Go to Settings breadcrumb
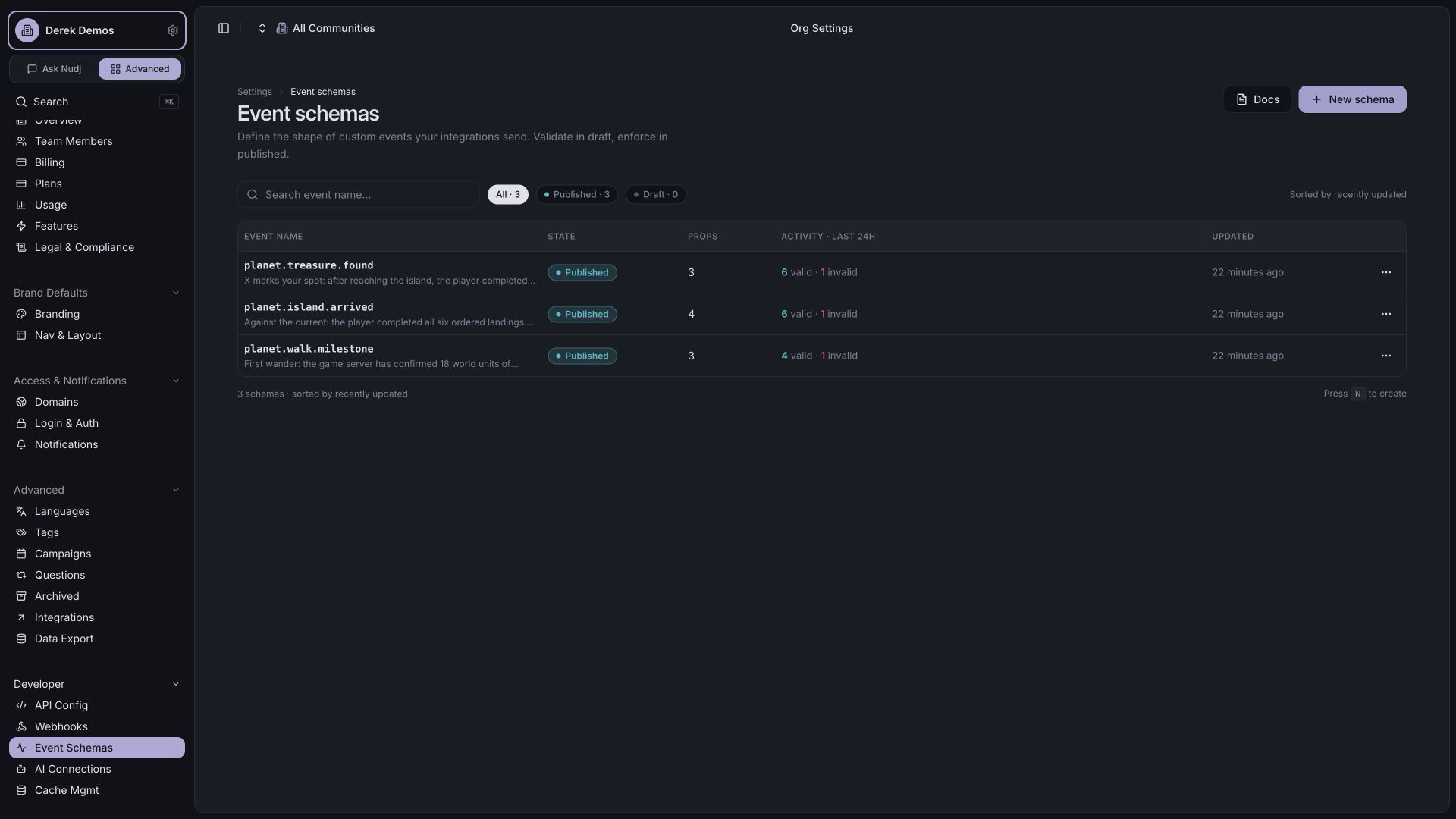This screenshot has width=1456, height=819. tap(255, 92)
